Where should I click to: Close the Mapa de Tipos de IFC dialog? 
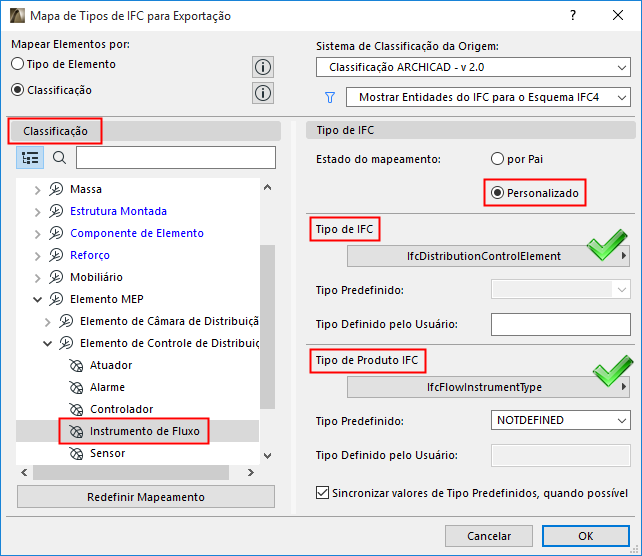tap(618, 16)
